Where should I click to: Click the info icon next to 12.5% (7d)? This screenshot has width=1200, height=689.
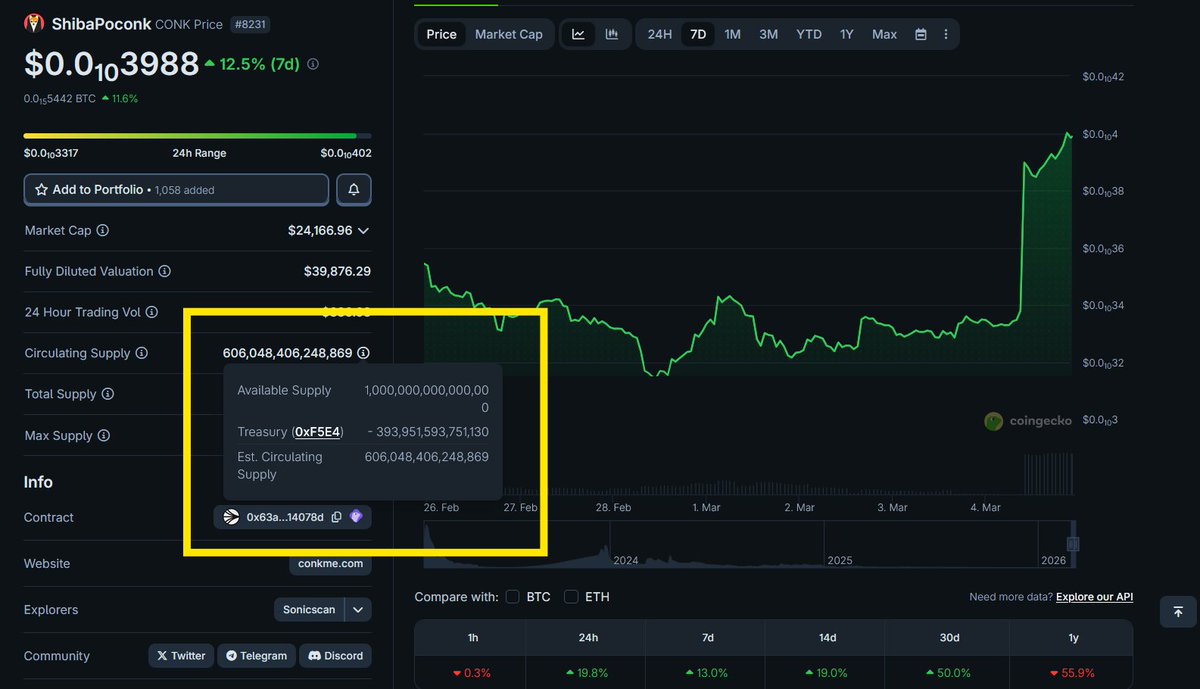[x=313, y=64]
